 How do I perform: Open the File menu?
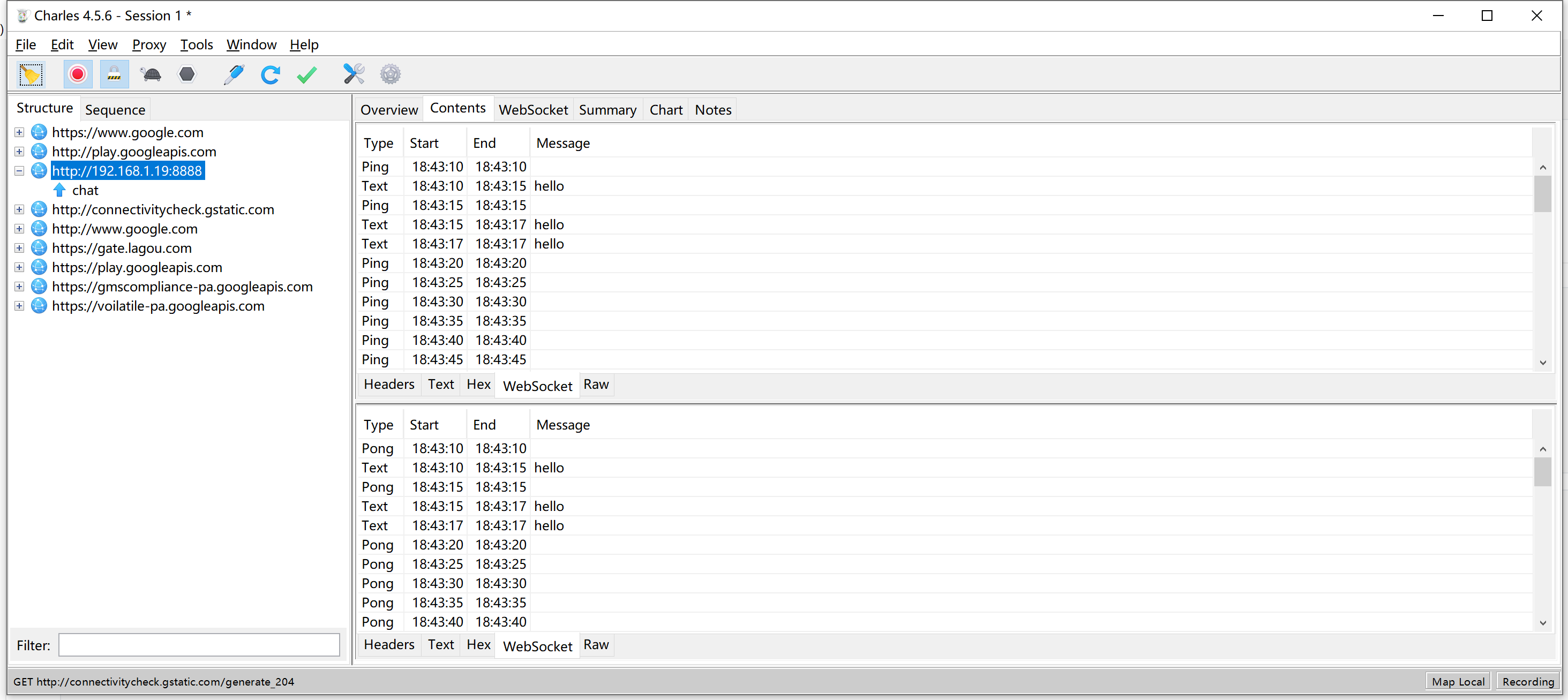tap(26, 44)
